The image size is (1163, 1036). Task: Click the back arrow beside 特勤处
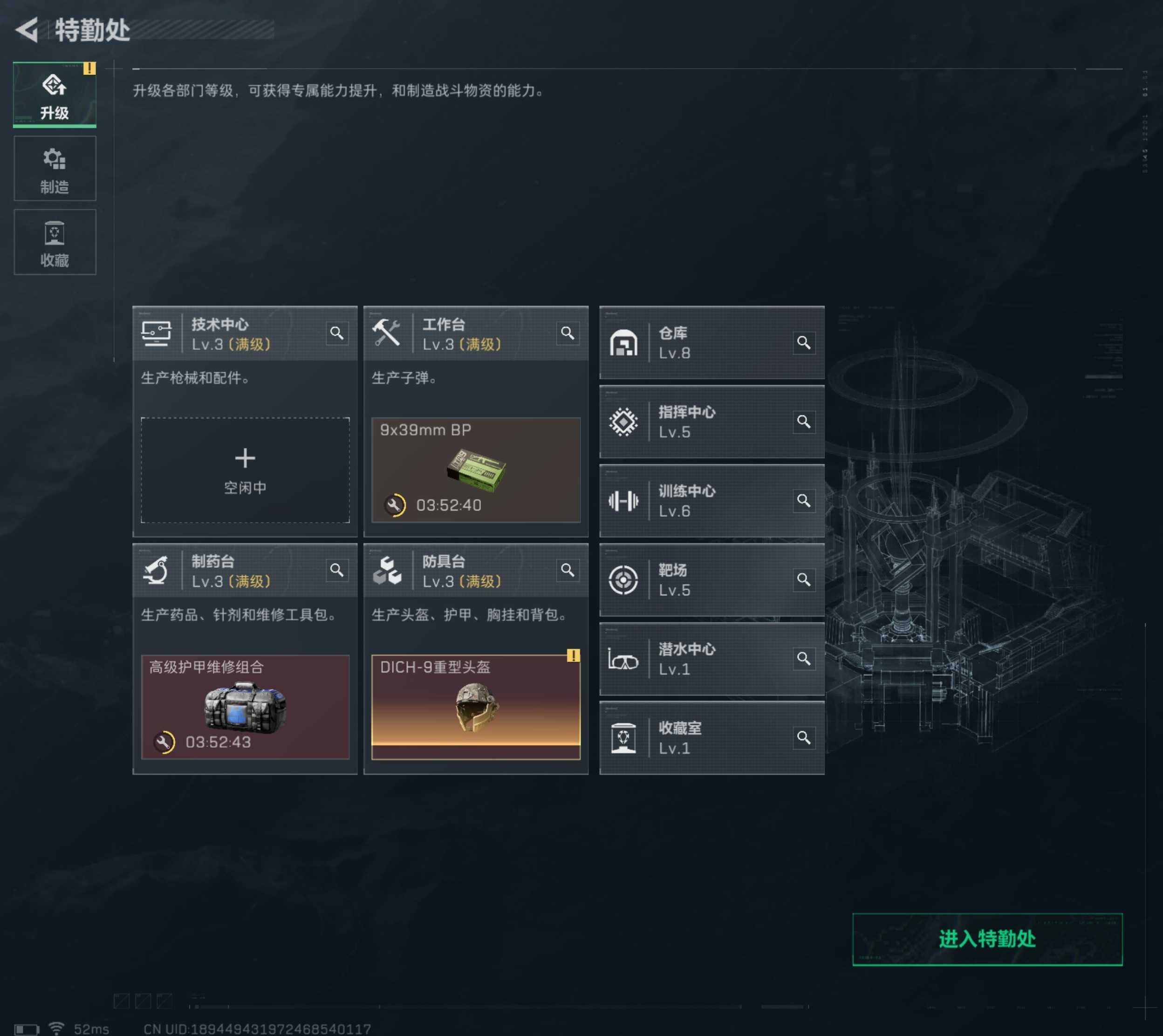27,30
